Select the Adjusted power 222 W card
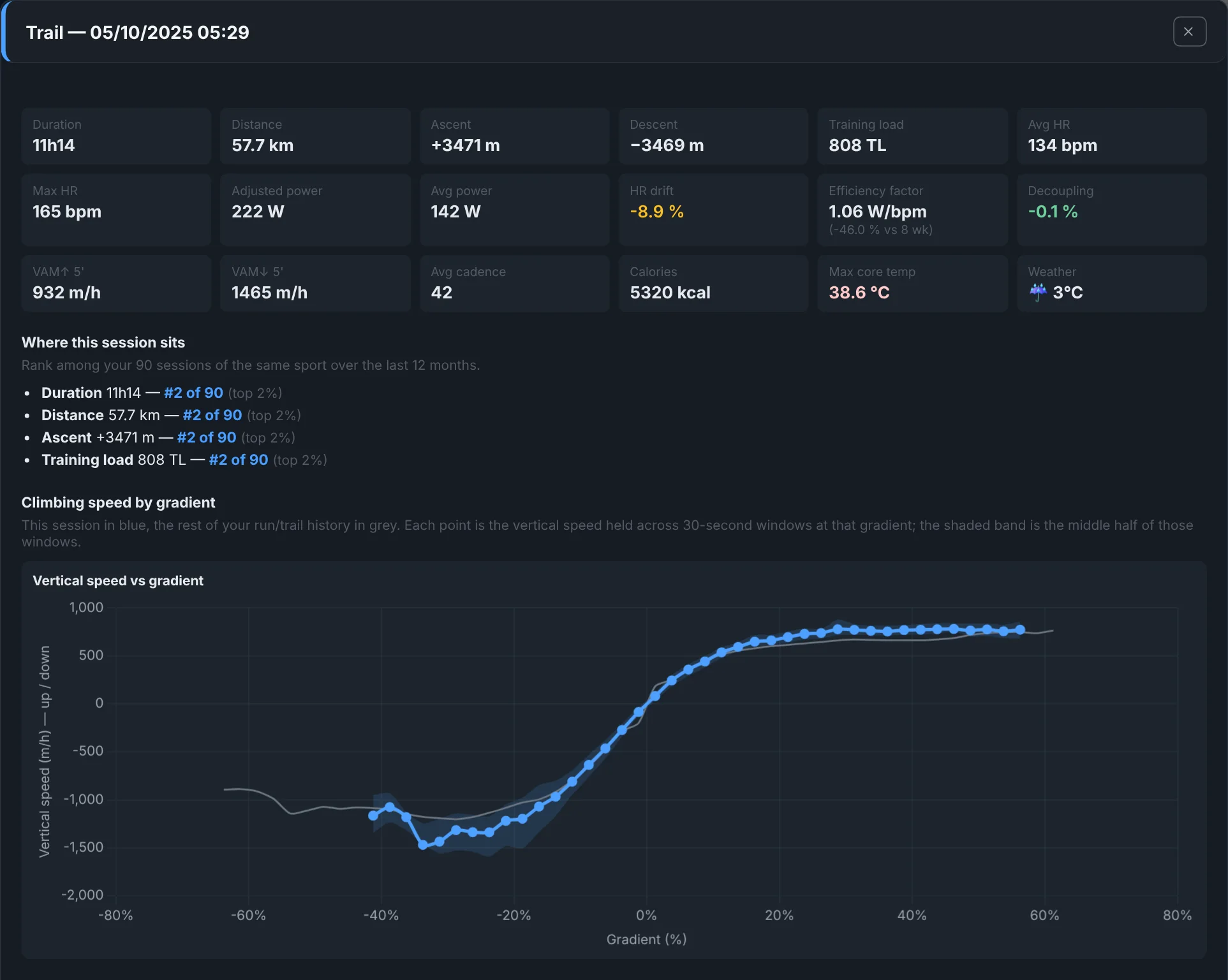The width and height of the screenshot is (1228, 980). coord(315,210)
